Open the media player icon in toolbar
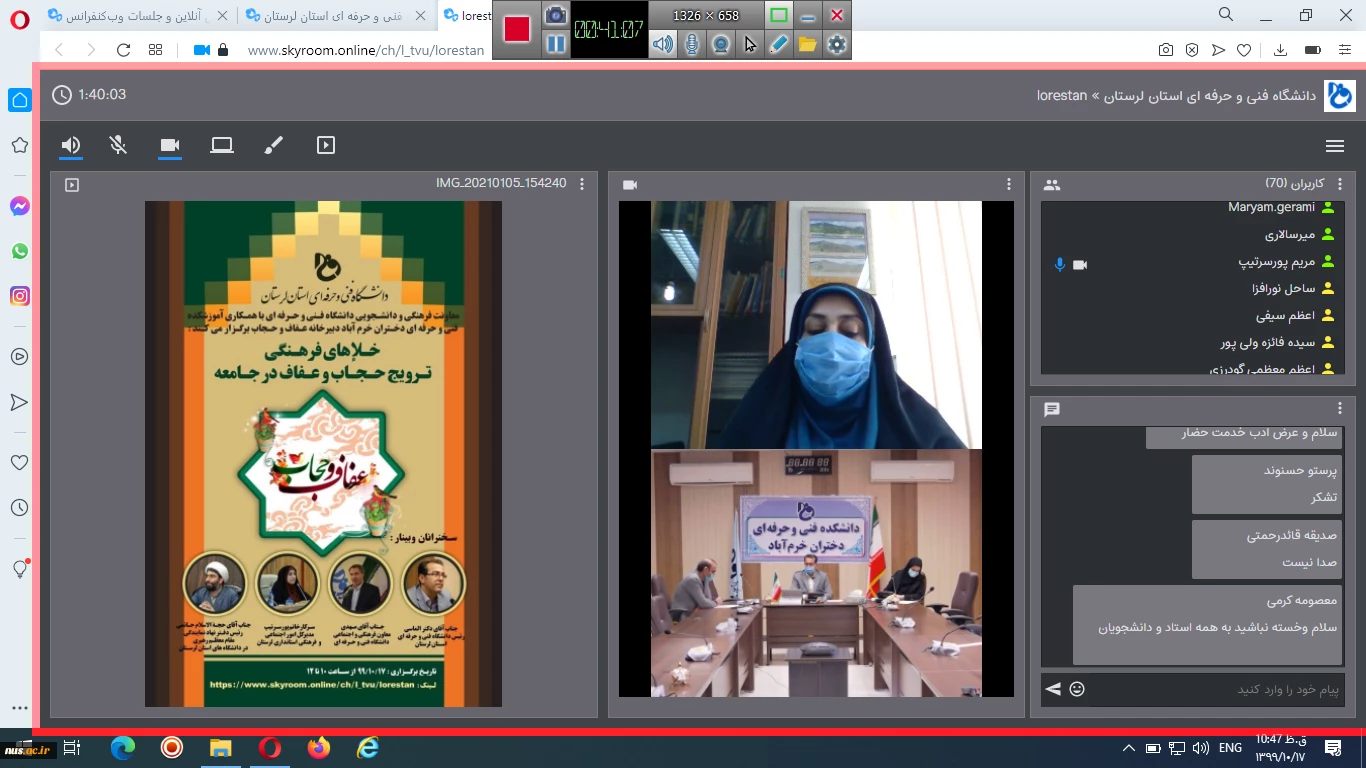This screenshot has height=768, width=1366. coord(325,146)
